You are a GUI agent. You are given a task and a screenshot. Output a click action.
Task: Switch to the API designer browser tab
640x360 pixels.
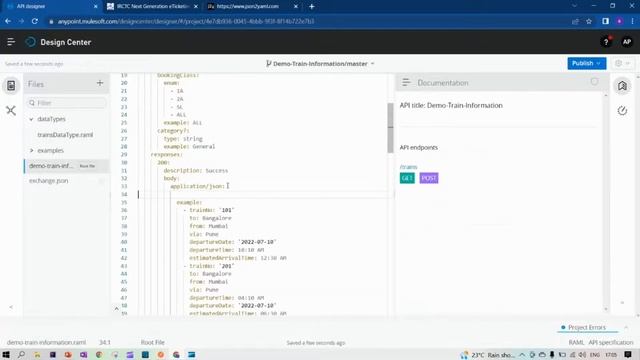click(x=51, y=7)
